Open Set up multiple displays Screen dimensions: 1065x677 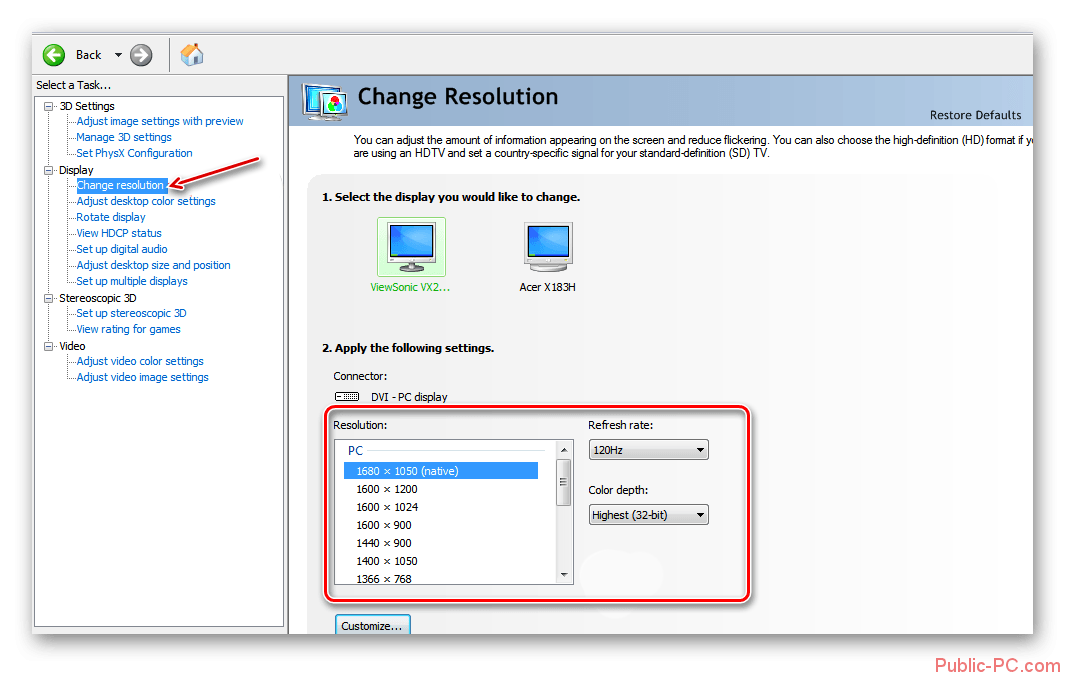pos(132,281)
